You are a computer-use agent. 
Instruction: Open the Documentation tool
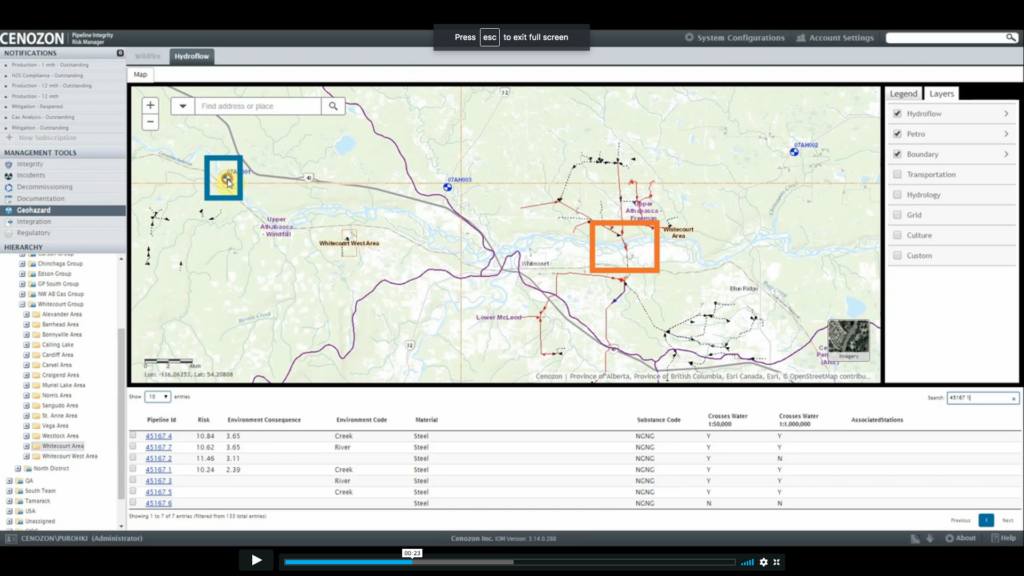click(40, 199)
